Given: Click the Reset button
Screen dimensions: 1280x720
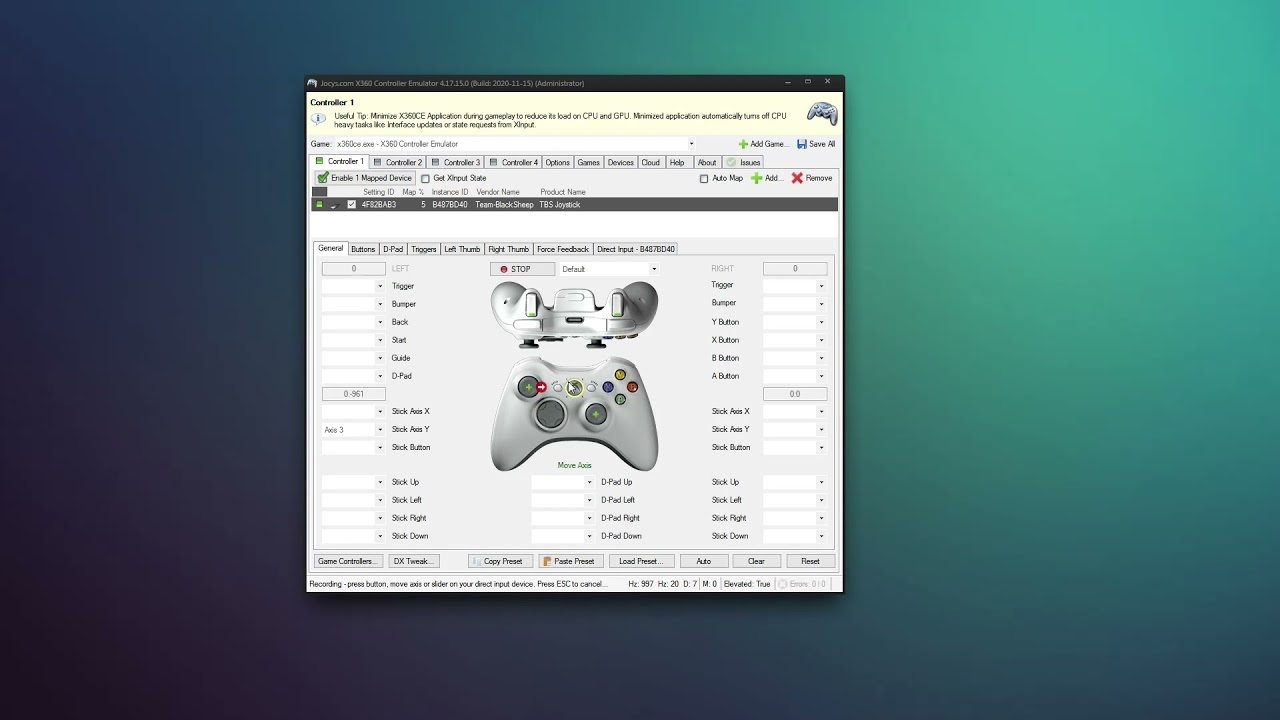Looking at the screenshot, I should click(x=810, y=561).
